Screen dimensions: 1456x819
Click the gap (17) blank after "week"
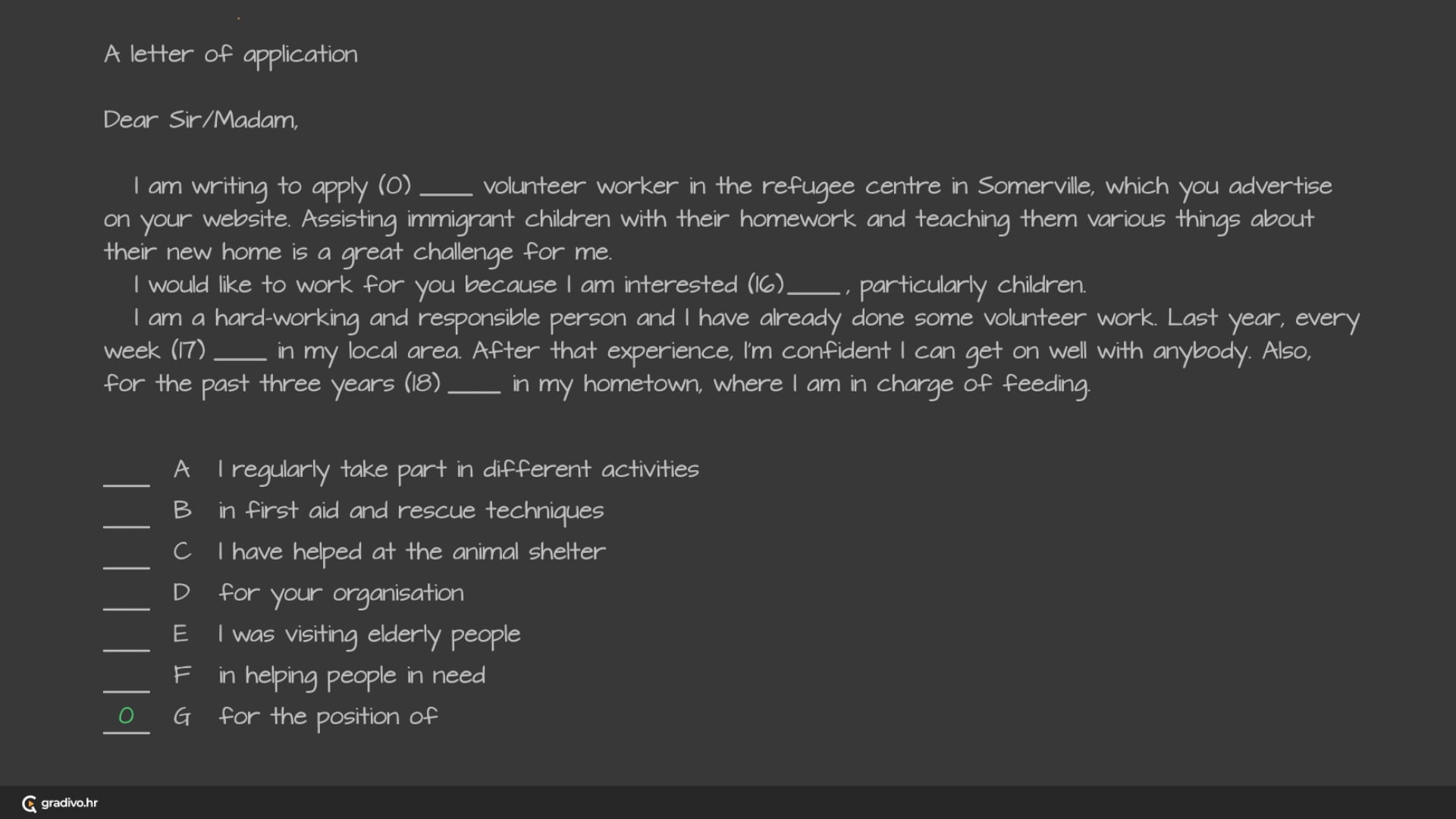240,353
